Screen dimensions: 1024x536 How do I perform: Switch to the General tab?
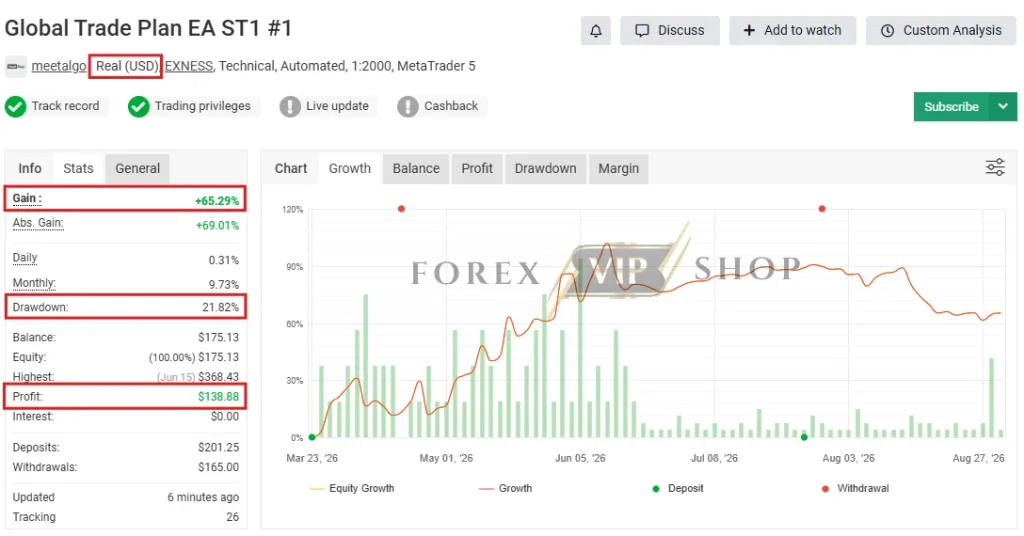point(137,168)
